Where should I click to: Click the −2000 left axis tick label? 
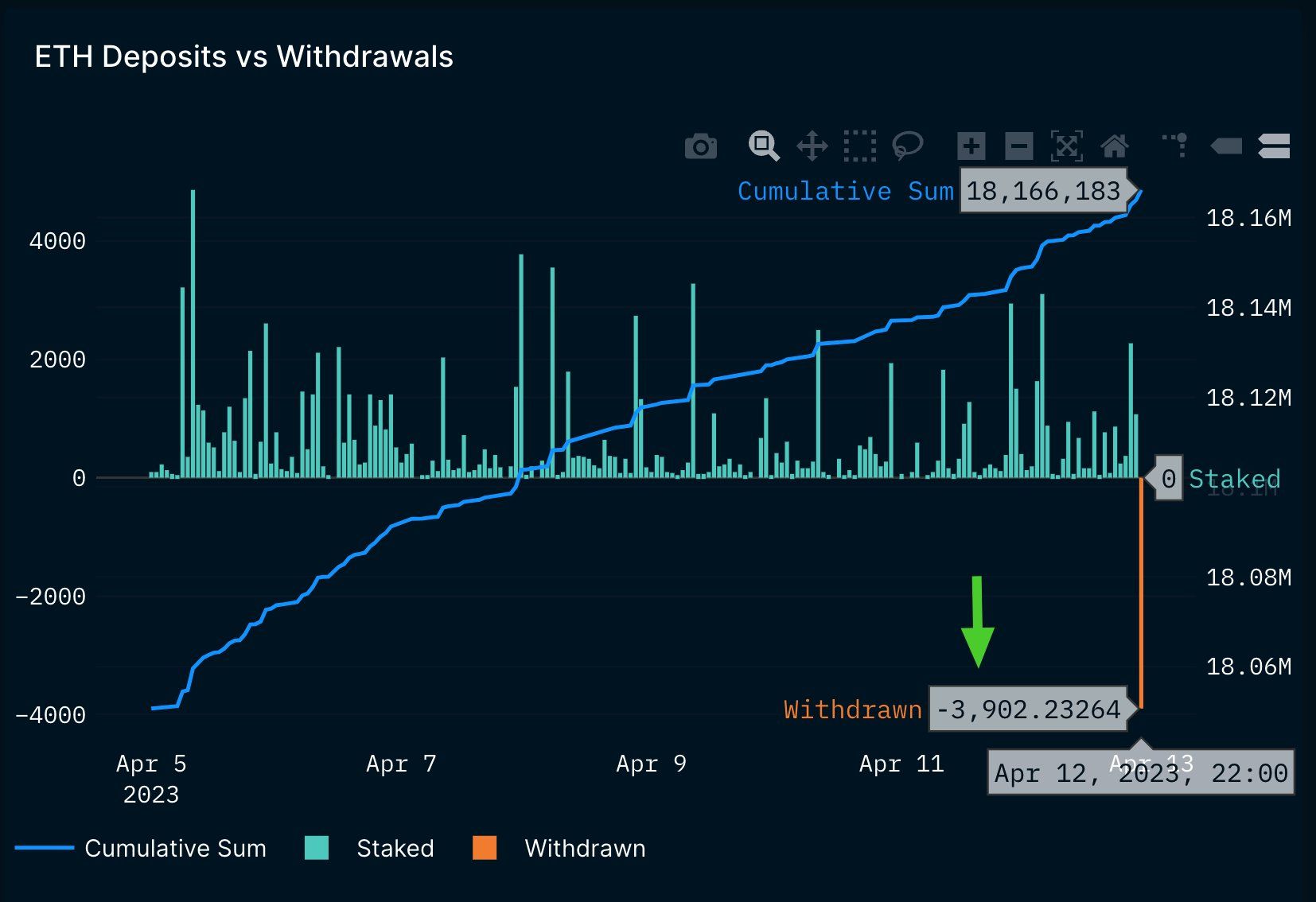coord(50,597)
